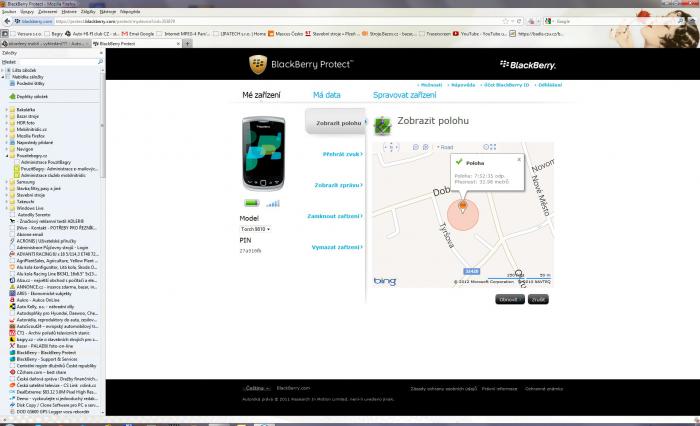Switch to the Má data tab
The height and width of the screenshot is (426, 700).
pyautogui.click(x=327, y=95)
